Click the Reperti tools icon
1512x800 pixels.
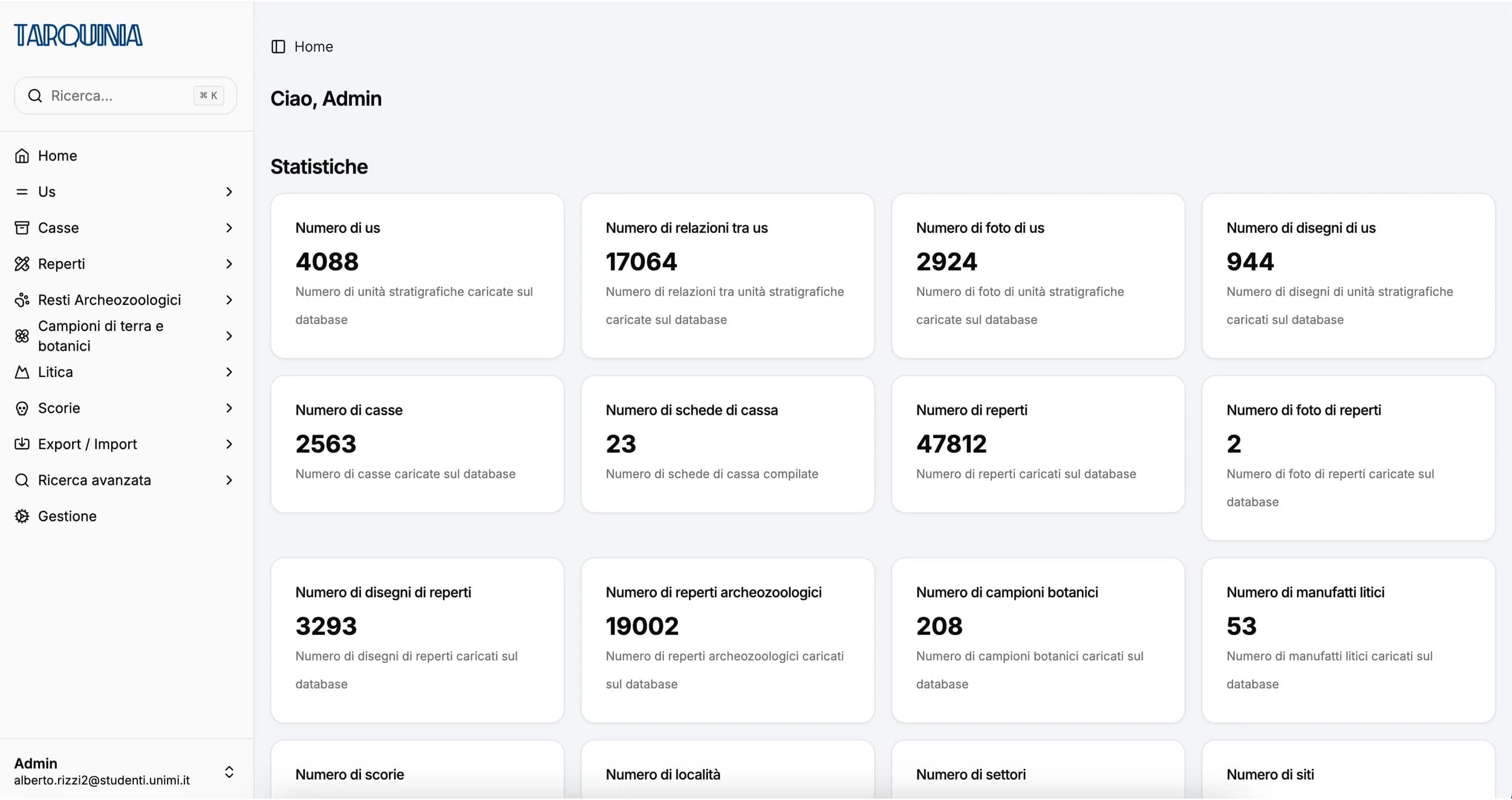click(x=22, y=264)
